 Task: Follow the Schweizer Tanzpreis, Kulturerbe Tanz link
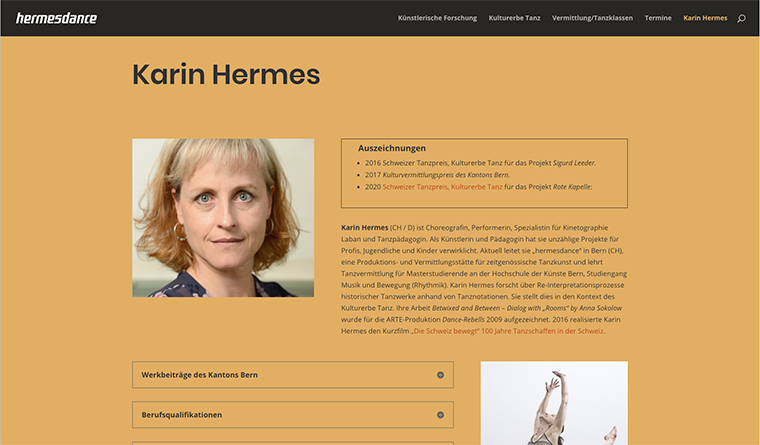tap(442, 187)
